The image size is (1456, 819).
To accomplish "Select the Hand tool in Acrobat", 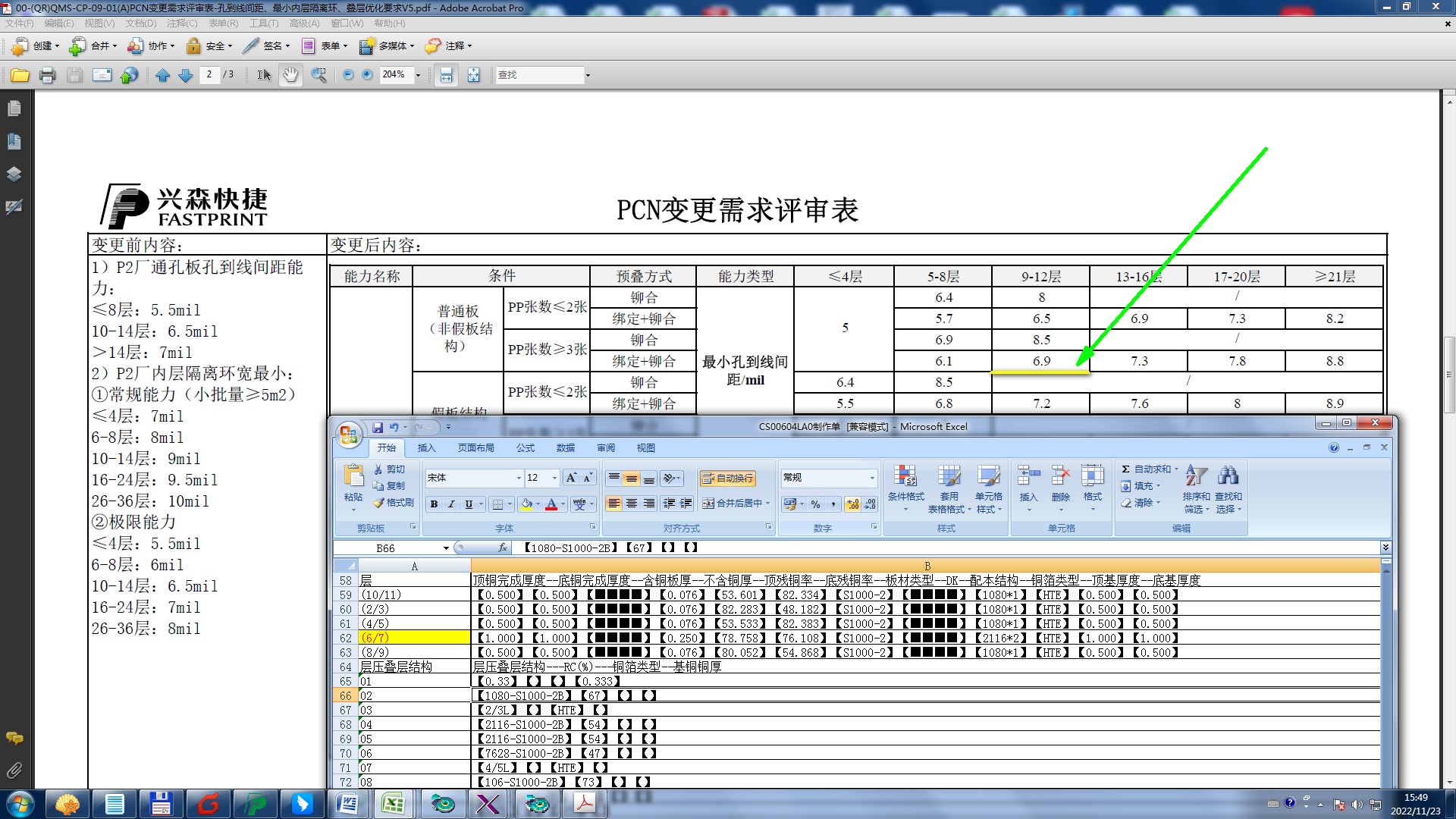I will coord(290,75).
